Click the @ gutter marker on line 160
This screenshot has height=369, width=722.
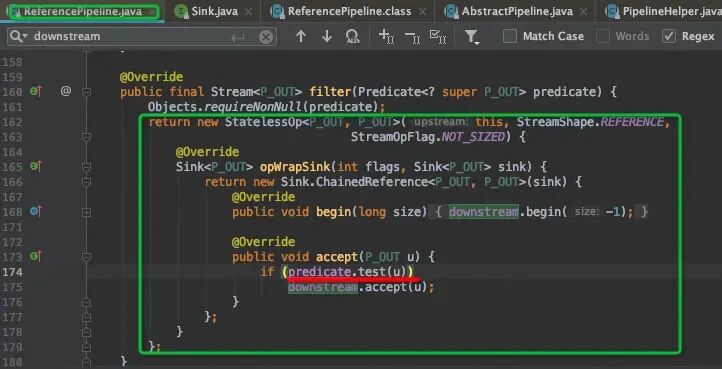66,91
